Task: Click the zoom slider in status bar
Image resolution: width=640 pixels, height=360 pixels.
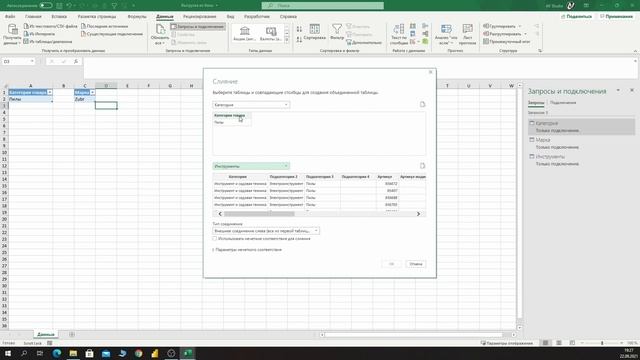Action: coord(602,343)
